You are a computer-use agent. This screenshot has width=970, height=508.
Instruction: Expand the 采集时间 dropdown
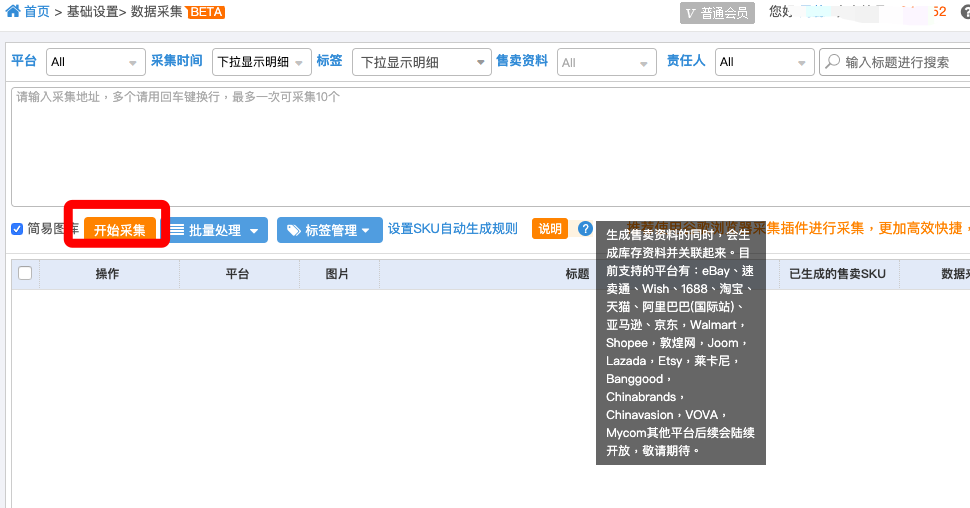[261, 62]
